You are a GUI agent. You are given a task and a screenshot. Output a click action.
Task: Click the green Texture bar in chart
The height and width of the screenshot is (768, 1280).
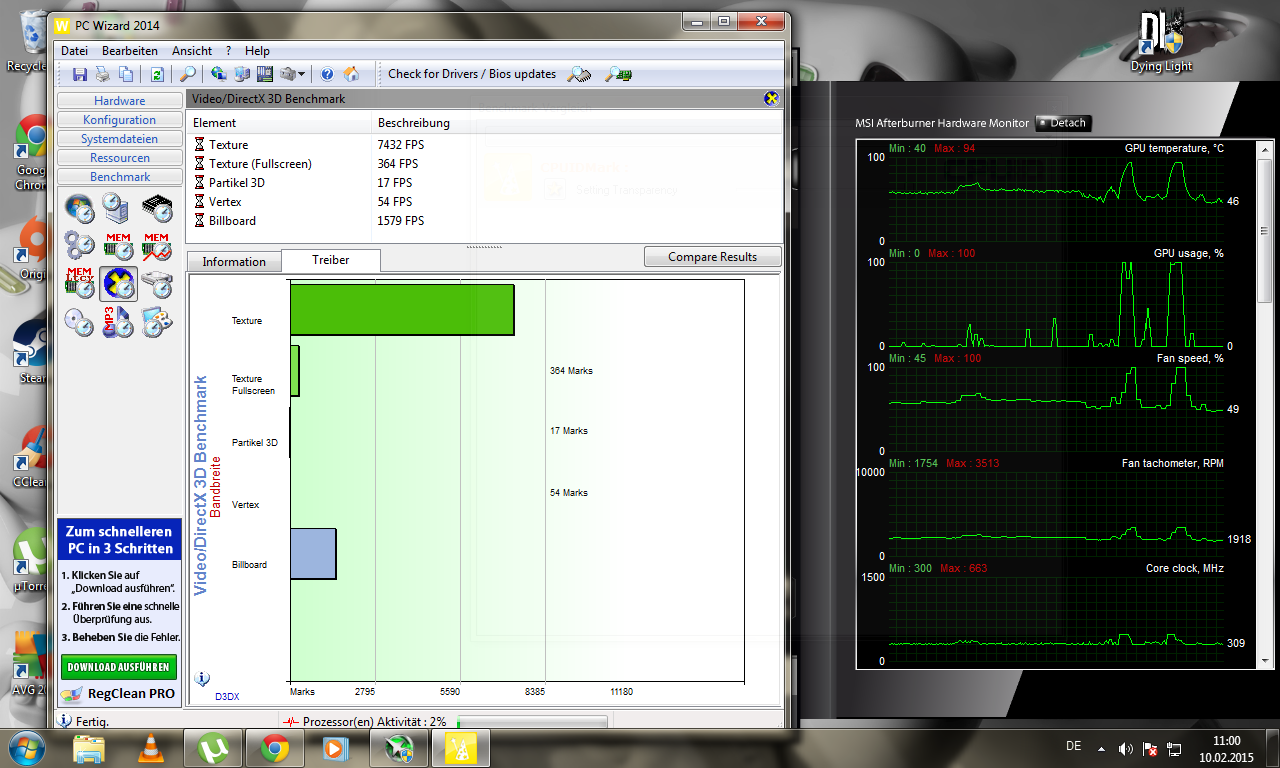click(x=402, y=310)
